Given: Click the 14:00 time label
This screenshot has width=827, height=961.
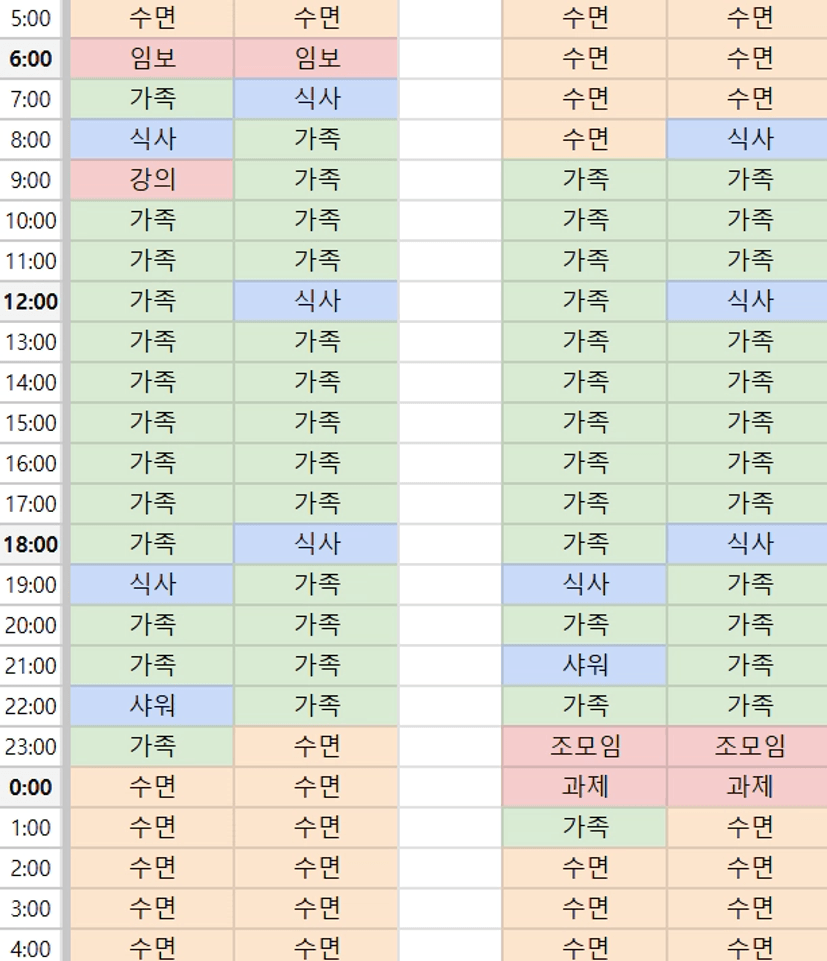Looking at the screenshot, I should coord(31,382).
